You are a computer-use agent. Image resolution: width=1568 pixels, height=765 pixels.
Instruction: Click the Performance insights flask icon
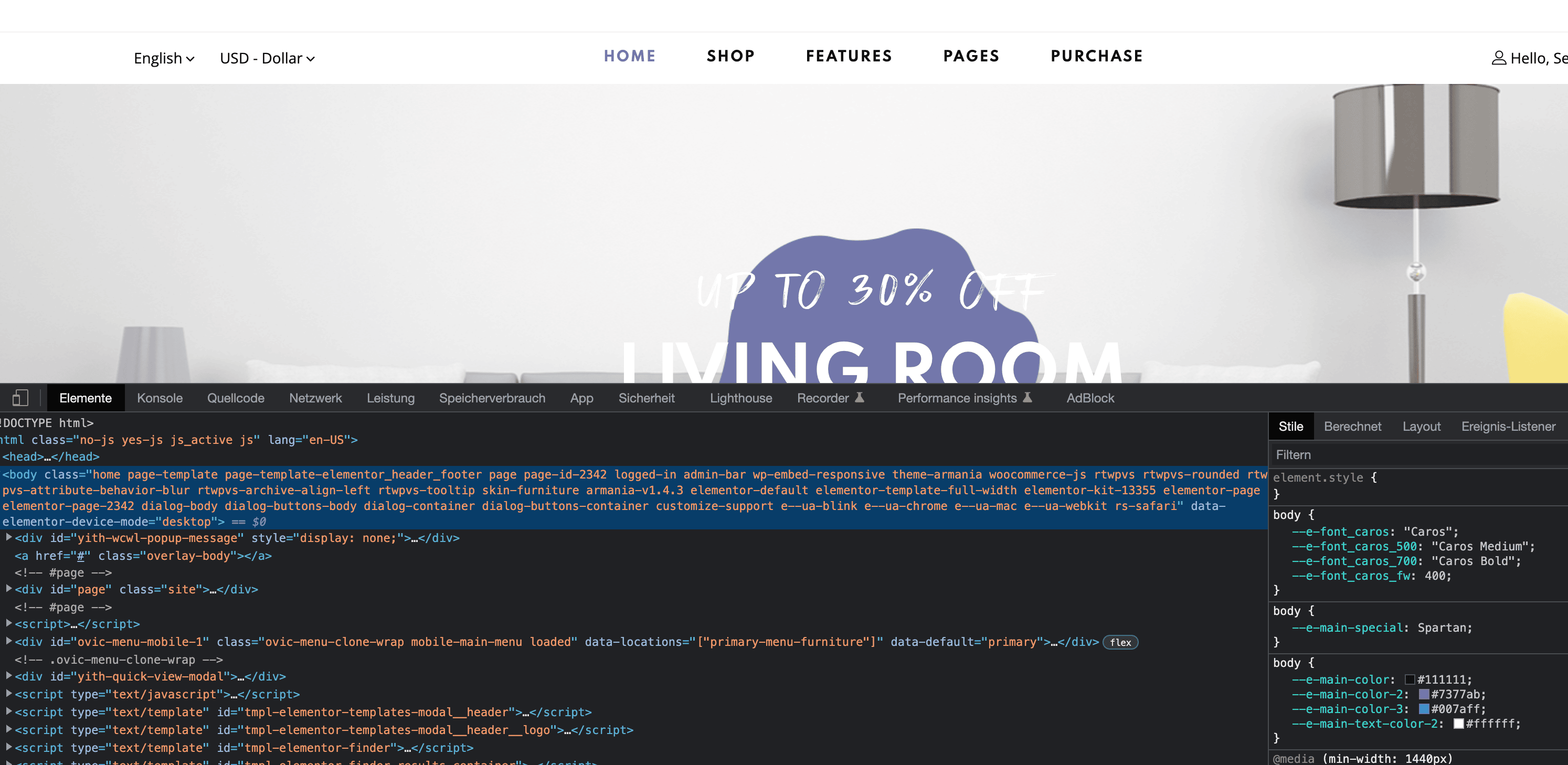click(x=1027, y=397)
